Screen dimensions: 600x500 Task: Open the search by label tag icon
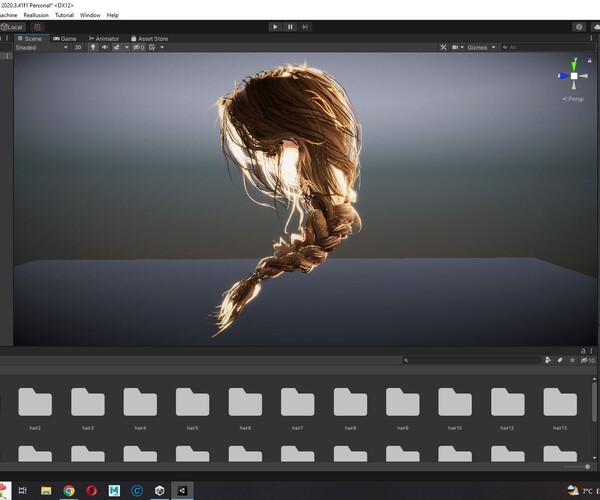(560, 360)
